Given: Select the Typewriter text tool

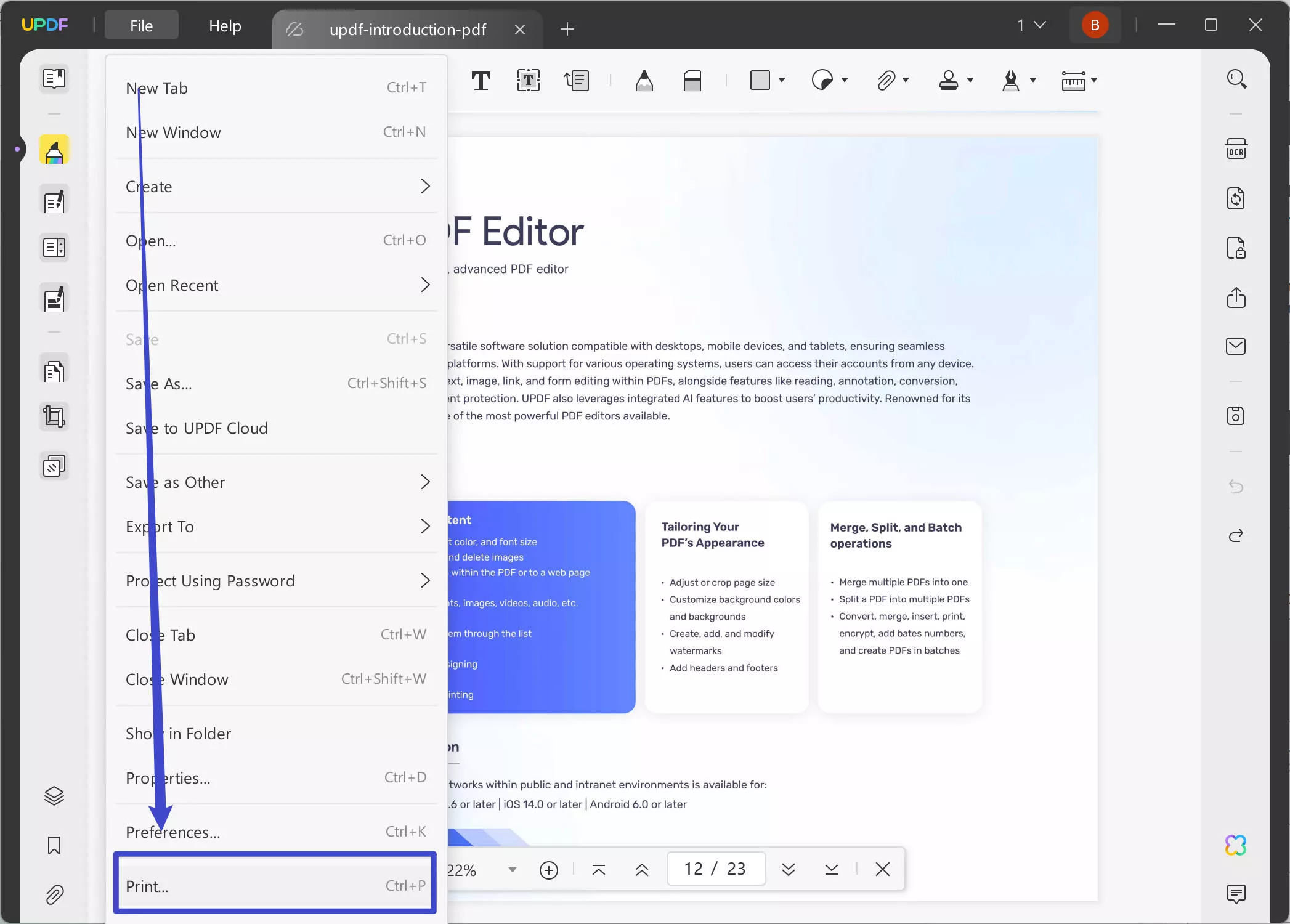Looking at the screenshot, I should pos(481,80).
